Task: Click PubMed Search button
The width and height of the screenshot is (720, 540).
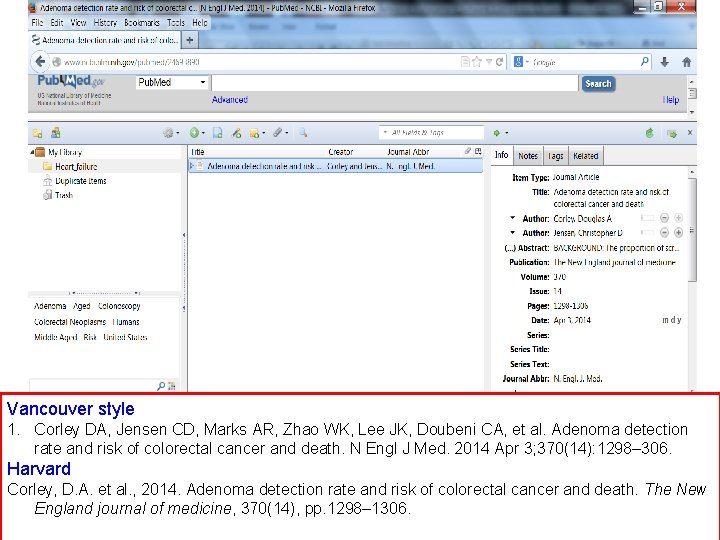Action: [x=598, y=84]
